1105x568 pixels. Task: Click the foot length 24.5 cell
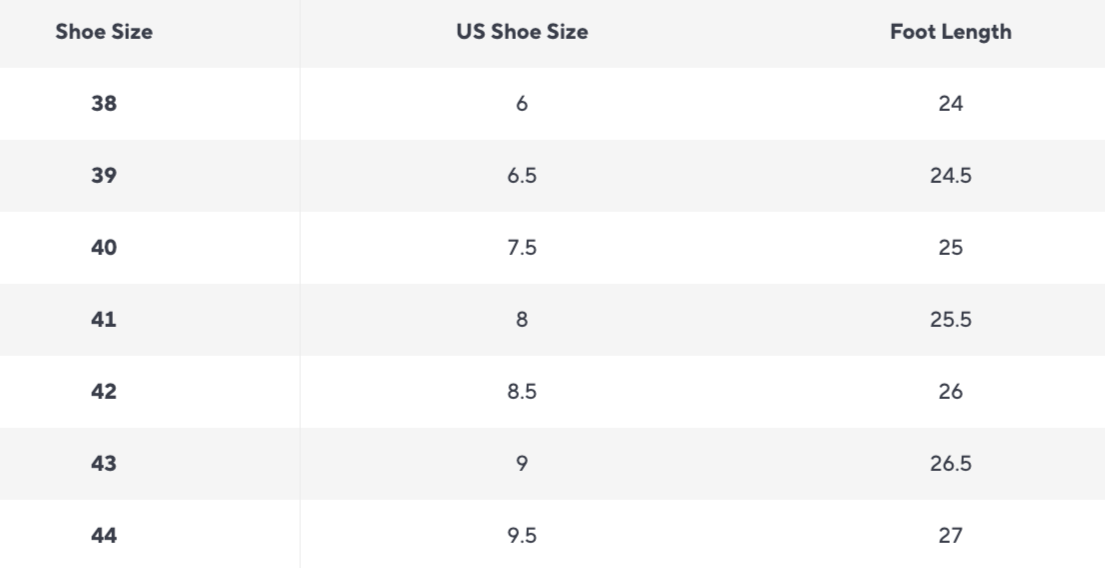(950, 176)
